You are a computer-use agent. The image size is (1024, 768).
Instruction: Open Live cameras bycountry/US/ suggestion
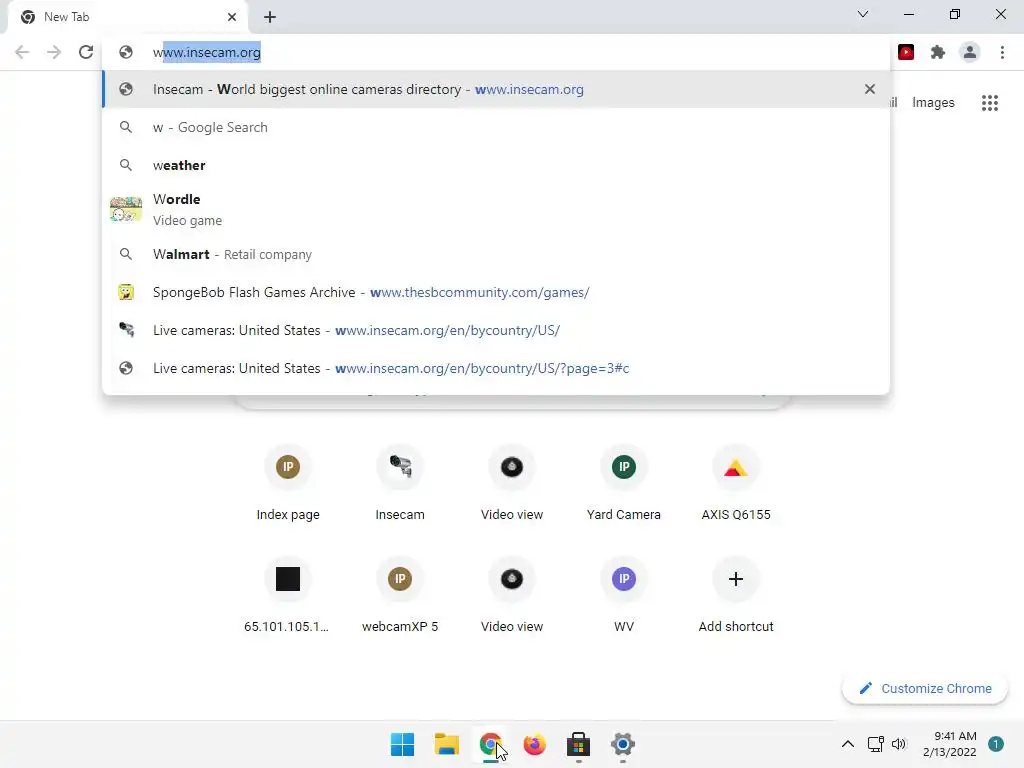point(496,330)
